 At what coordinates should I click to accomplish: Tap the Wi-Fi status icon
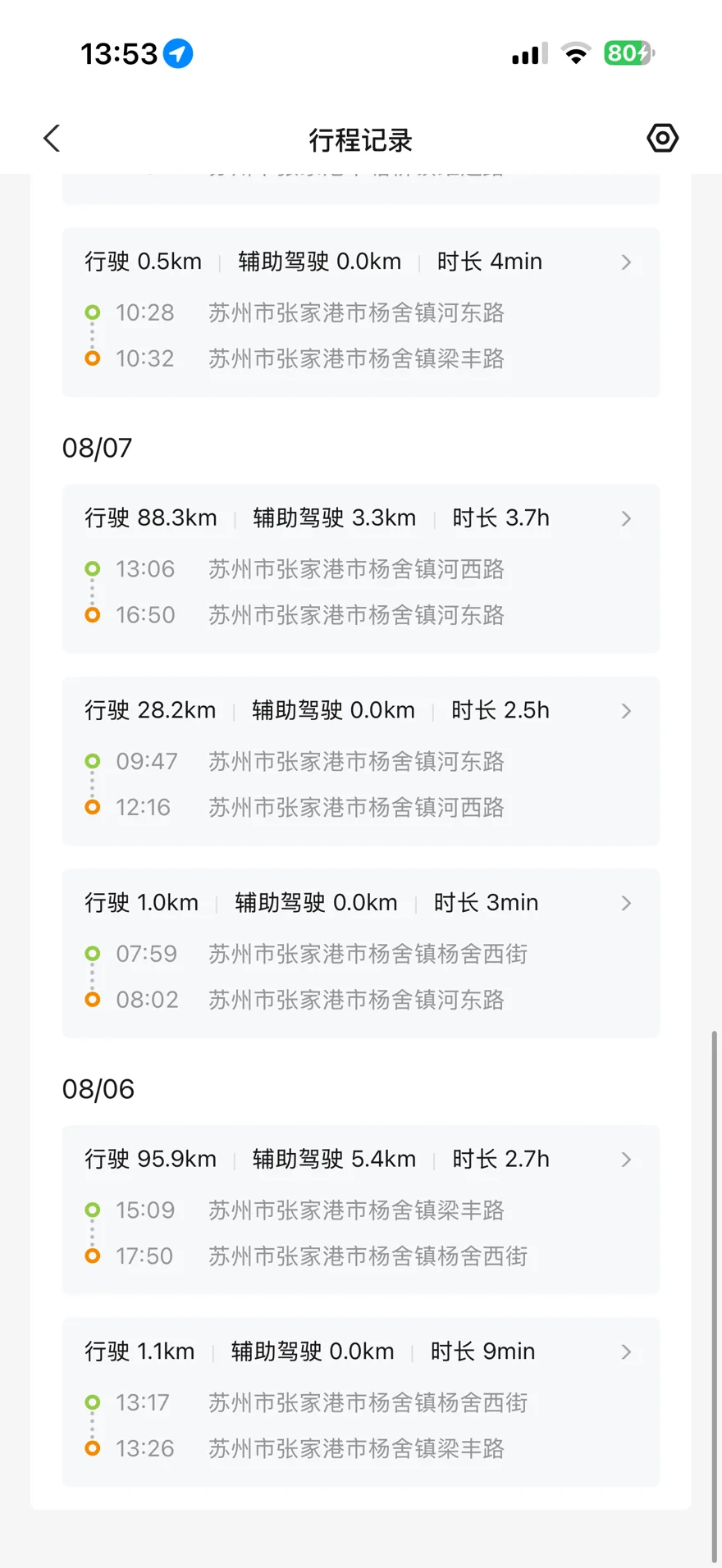pos(576,53)
